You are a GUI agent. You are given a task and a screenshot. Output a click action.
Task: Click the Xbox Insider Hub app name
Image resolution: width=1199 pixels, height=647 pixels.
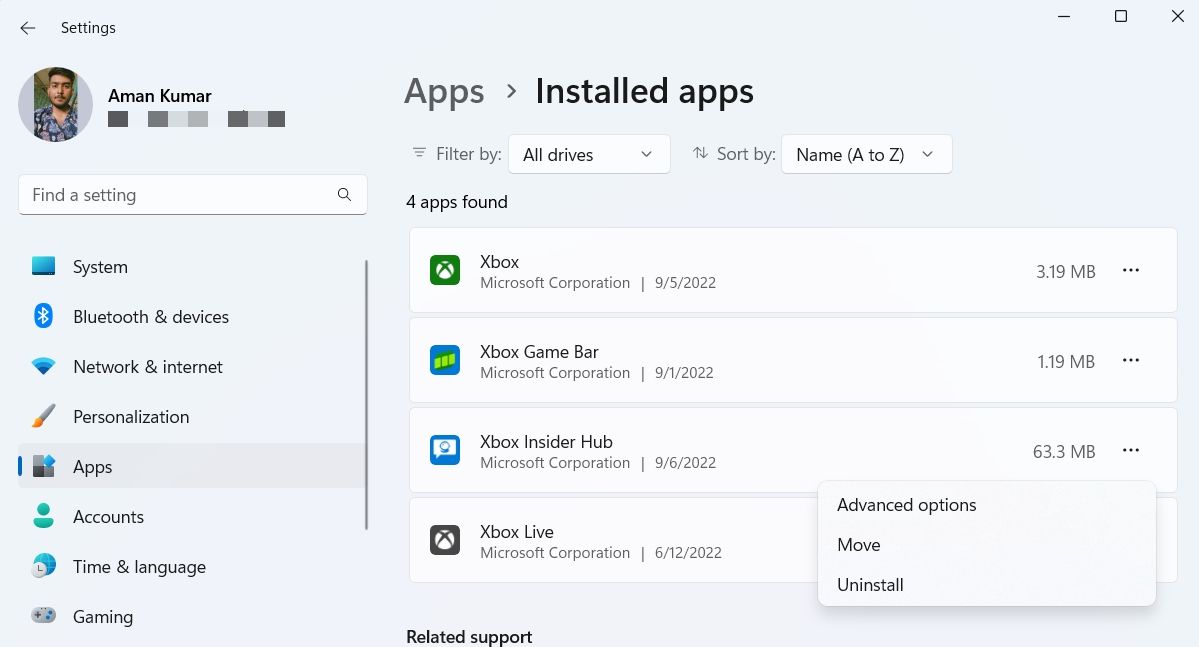pyautogui.click(x=546, y=442)
